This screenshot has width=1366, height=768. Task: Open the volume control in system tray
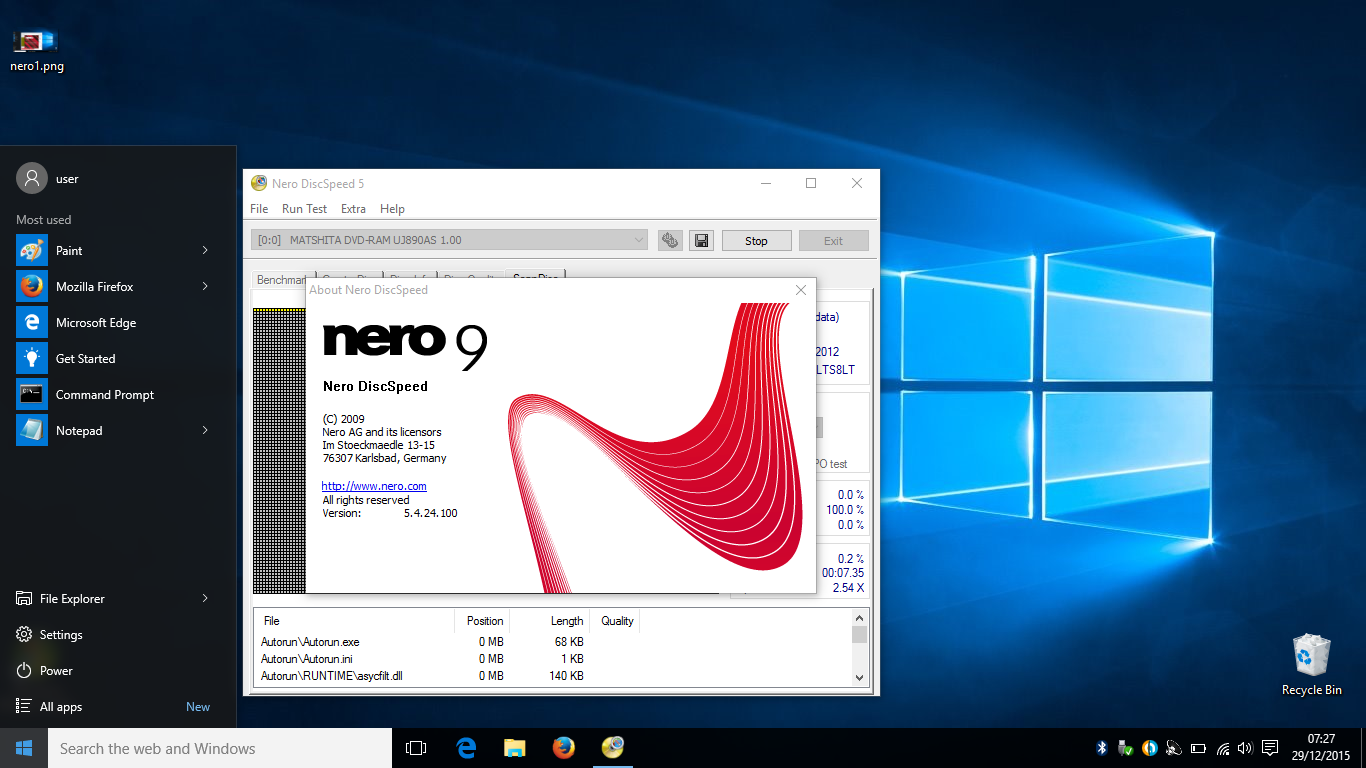(1245, 748)
